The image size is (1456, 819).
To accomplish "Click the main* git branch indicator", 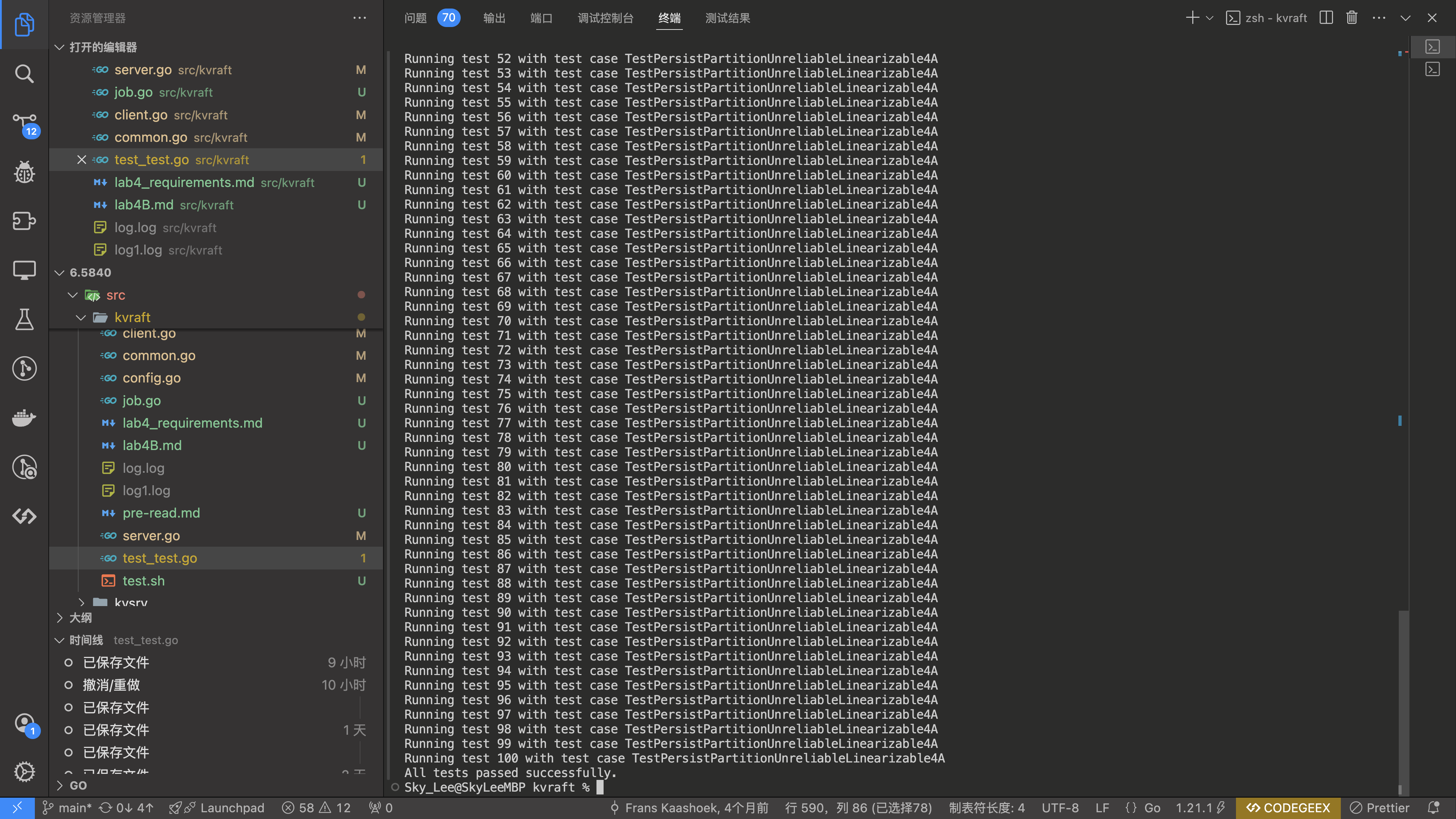I will point(68,808).
